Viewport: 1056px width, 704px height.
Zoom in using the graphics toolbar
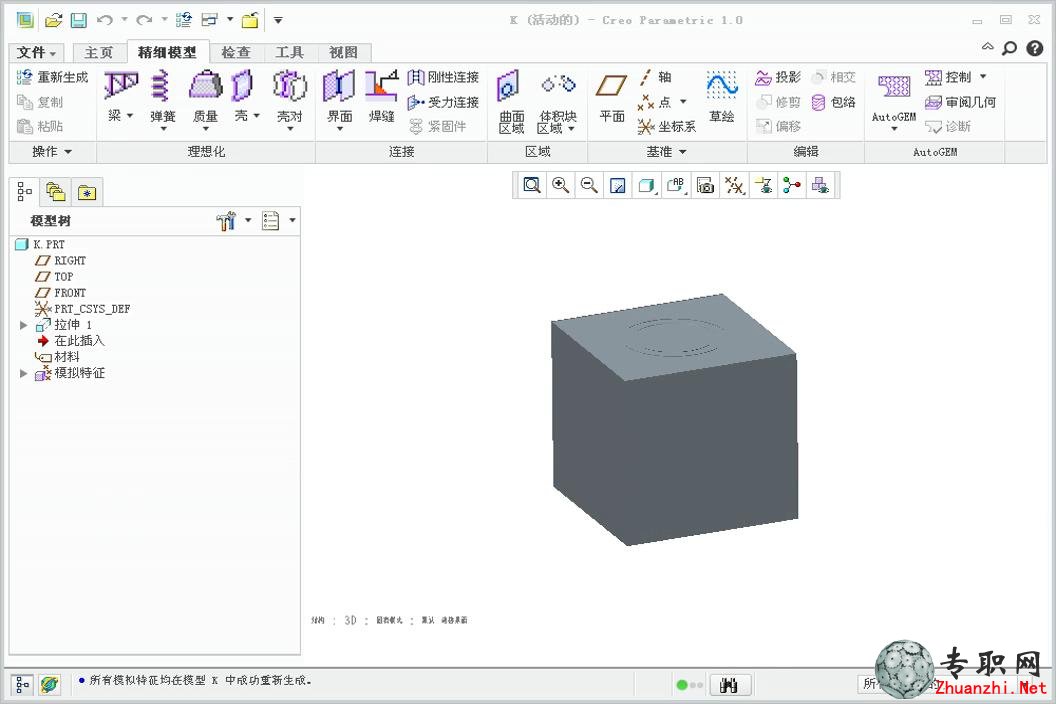560,185
